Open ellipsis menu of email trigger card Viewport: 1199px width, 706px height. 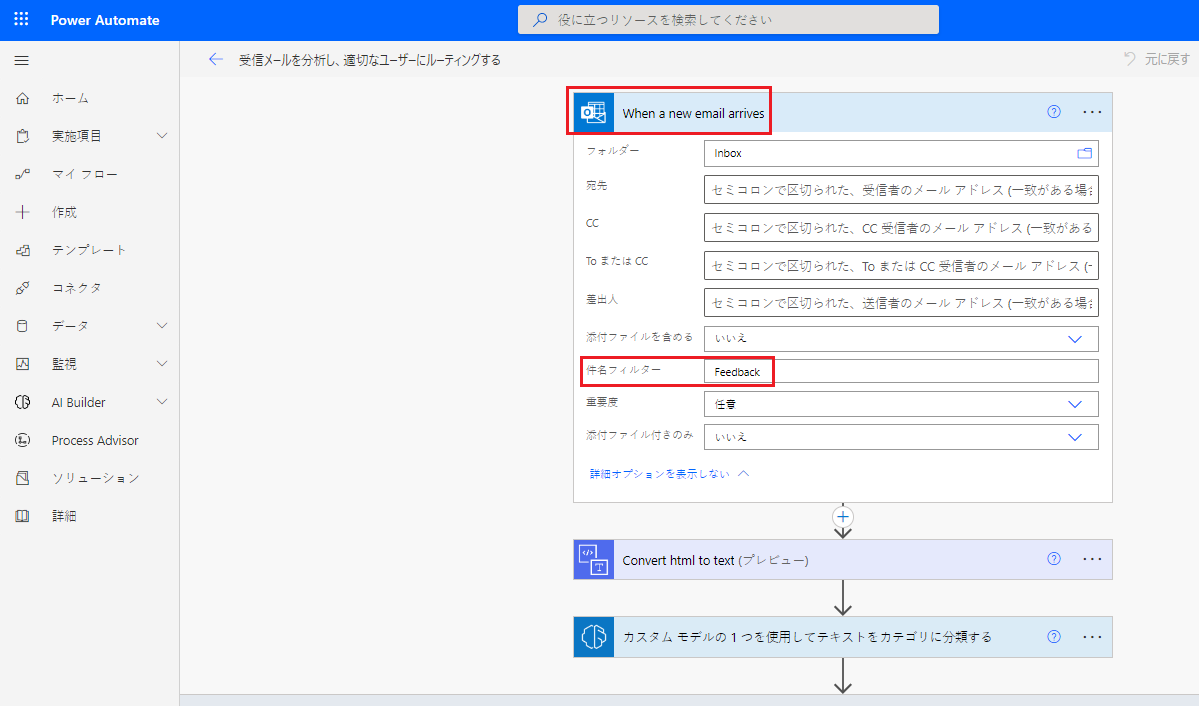pyautogui.click(x=1092, y=112)
